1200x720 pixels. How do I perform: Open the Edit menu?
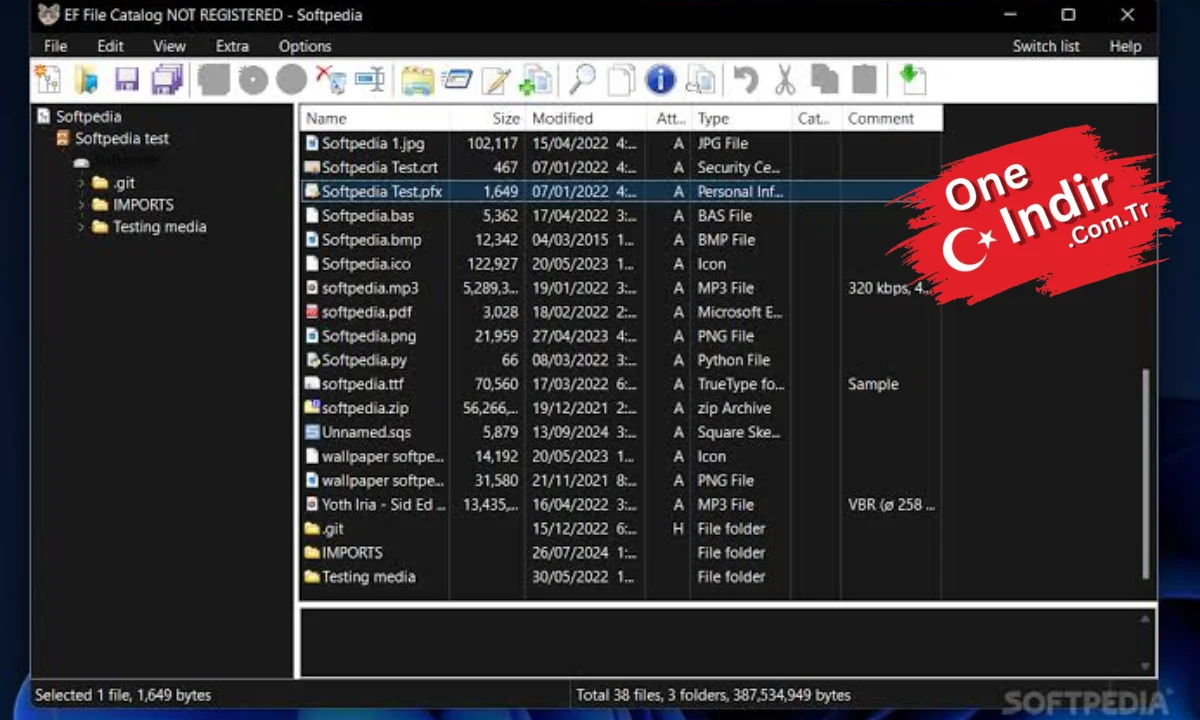110,46
